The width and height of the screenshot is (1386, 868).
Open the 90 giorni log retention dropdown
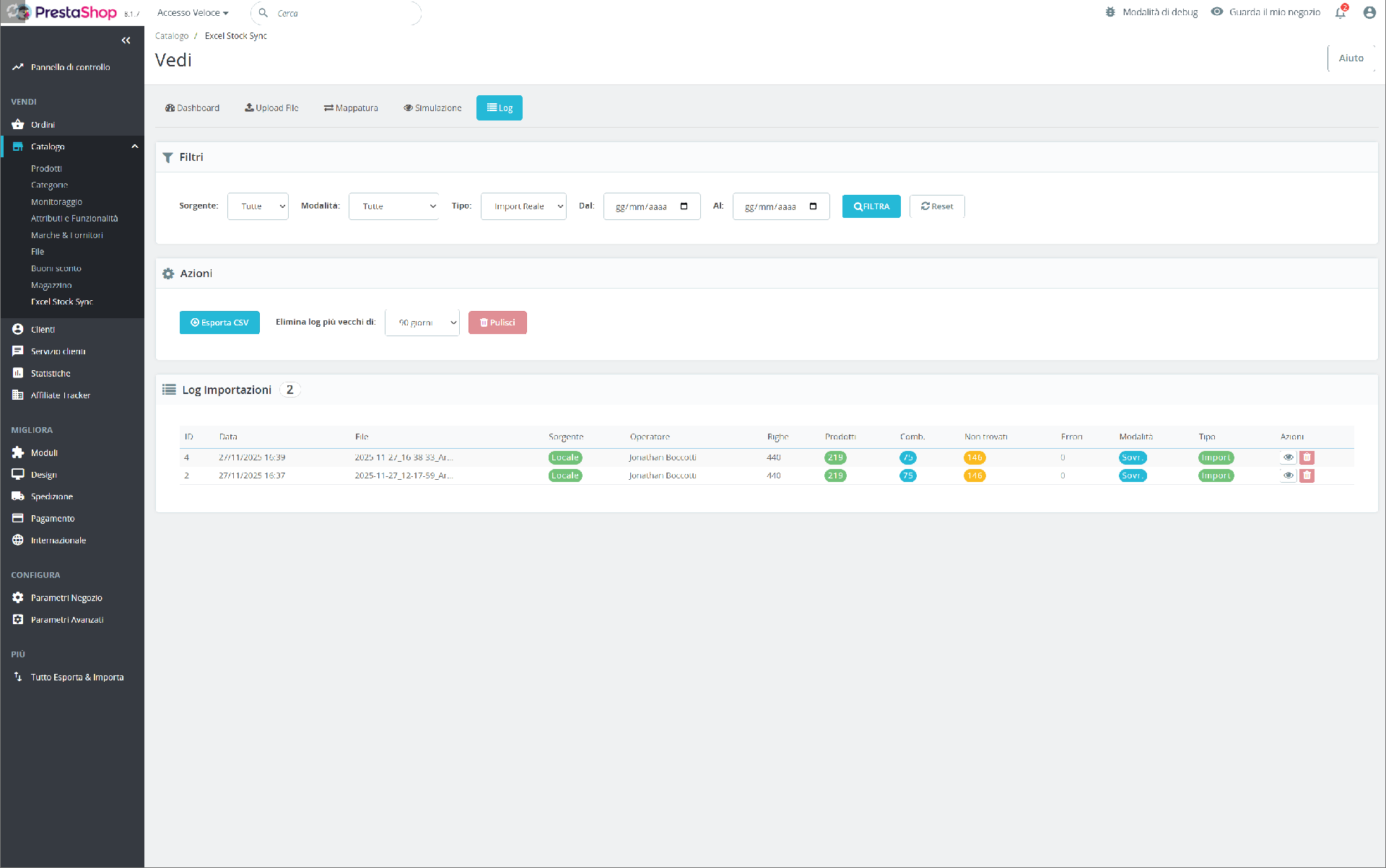coord(422,323)
